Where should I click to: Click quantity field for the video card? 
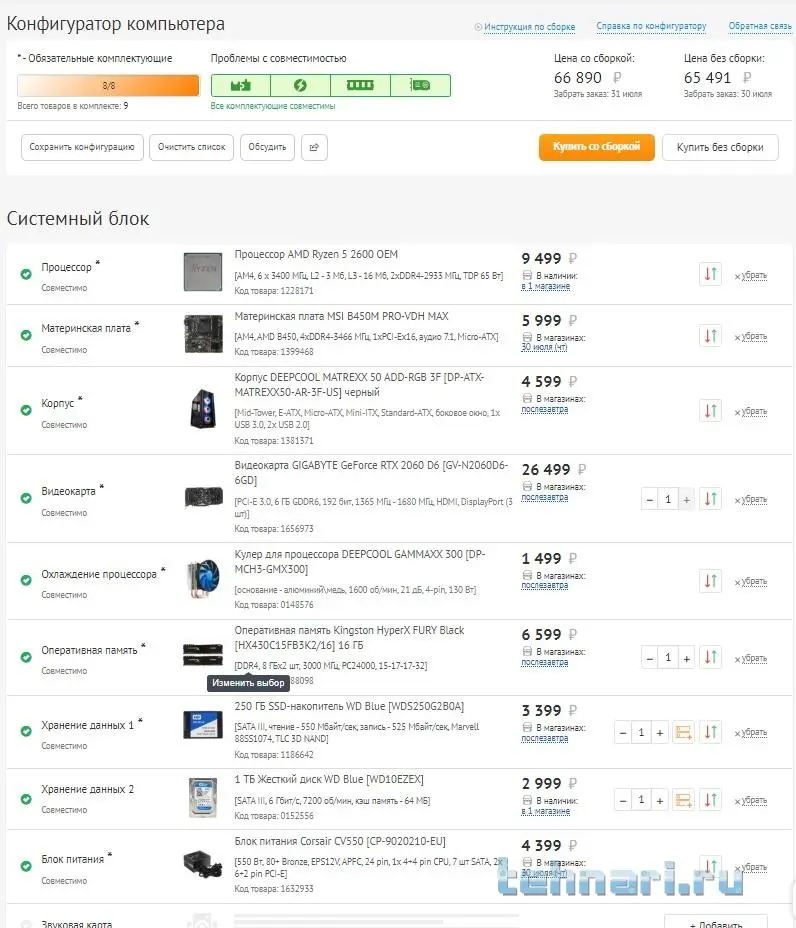(668, 500)
